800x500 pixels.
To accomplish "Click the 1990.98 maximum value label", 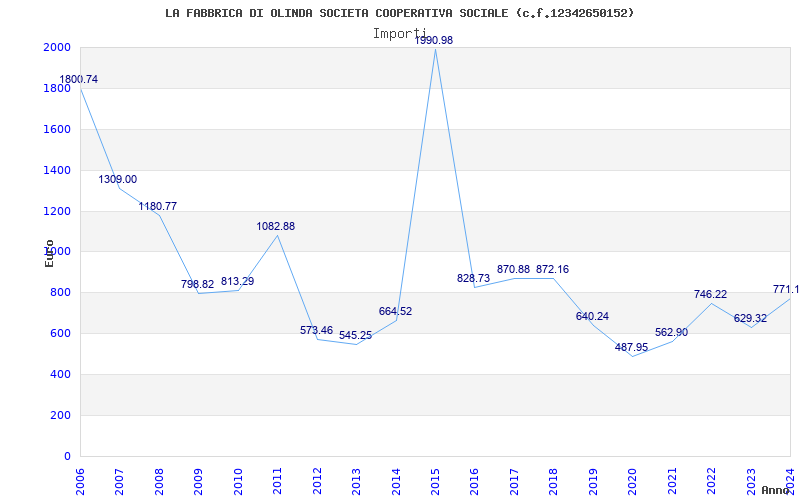I will coord(434,40).
